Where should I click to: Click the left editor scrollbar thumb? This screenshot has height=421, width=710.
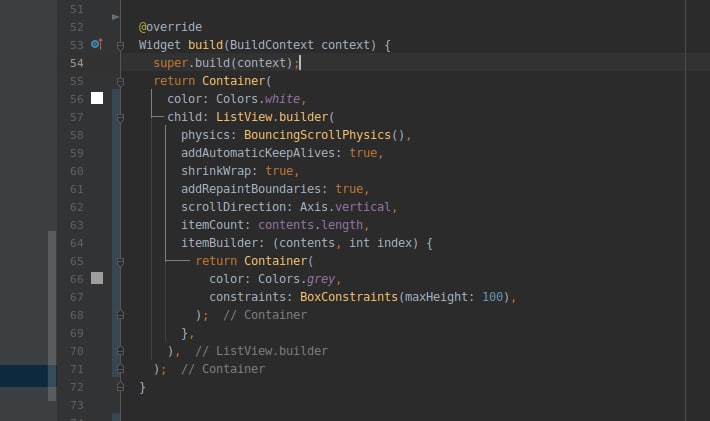pos(52,316)
